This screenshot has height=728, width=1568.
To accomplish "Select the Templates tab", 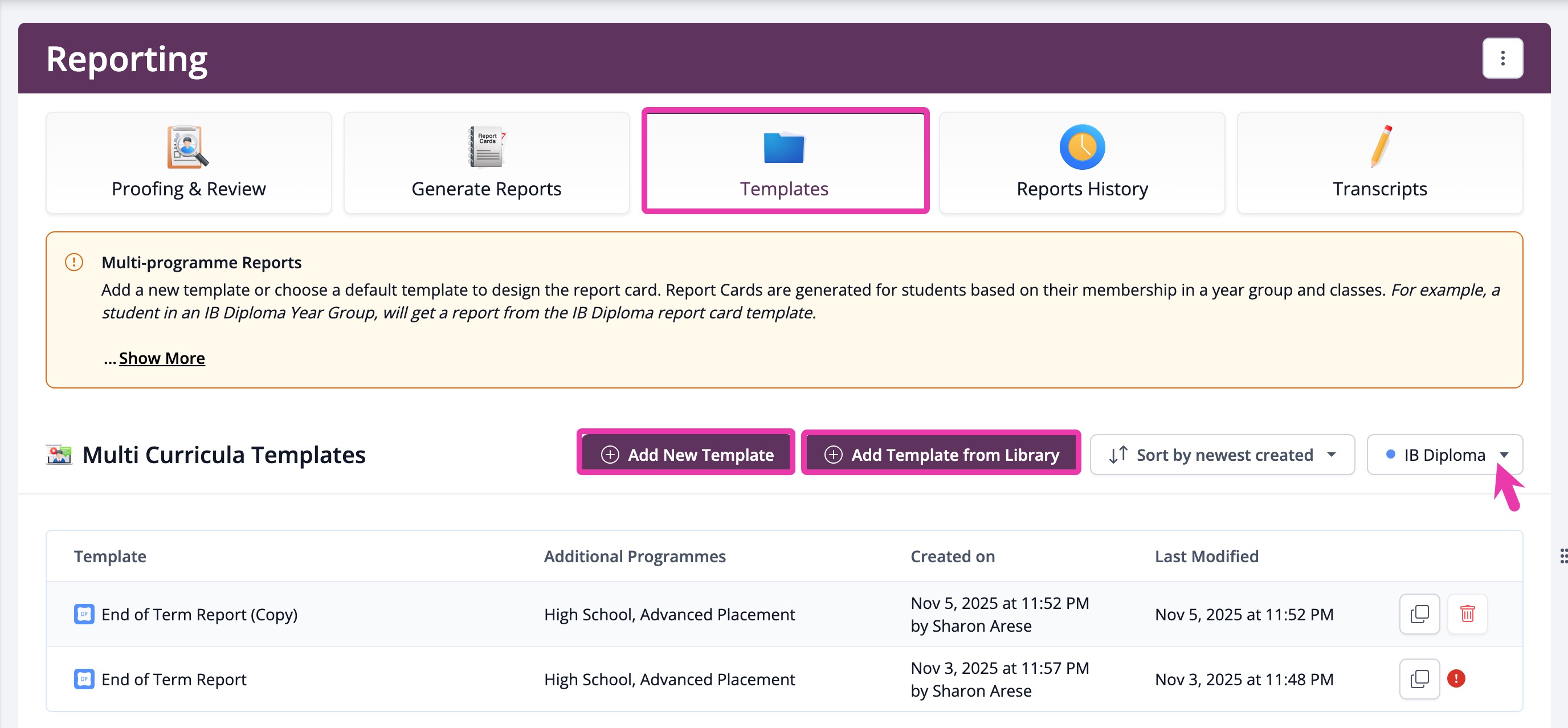I will tap(785, 162).
